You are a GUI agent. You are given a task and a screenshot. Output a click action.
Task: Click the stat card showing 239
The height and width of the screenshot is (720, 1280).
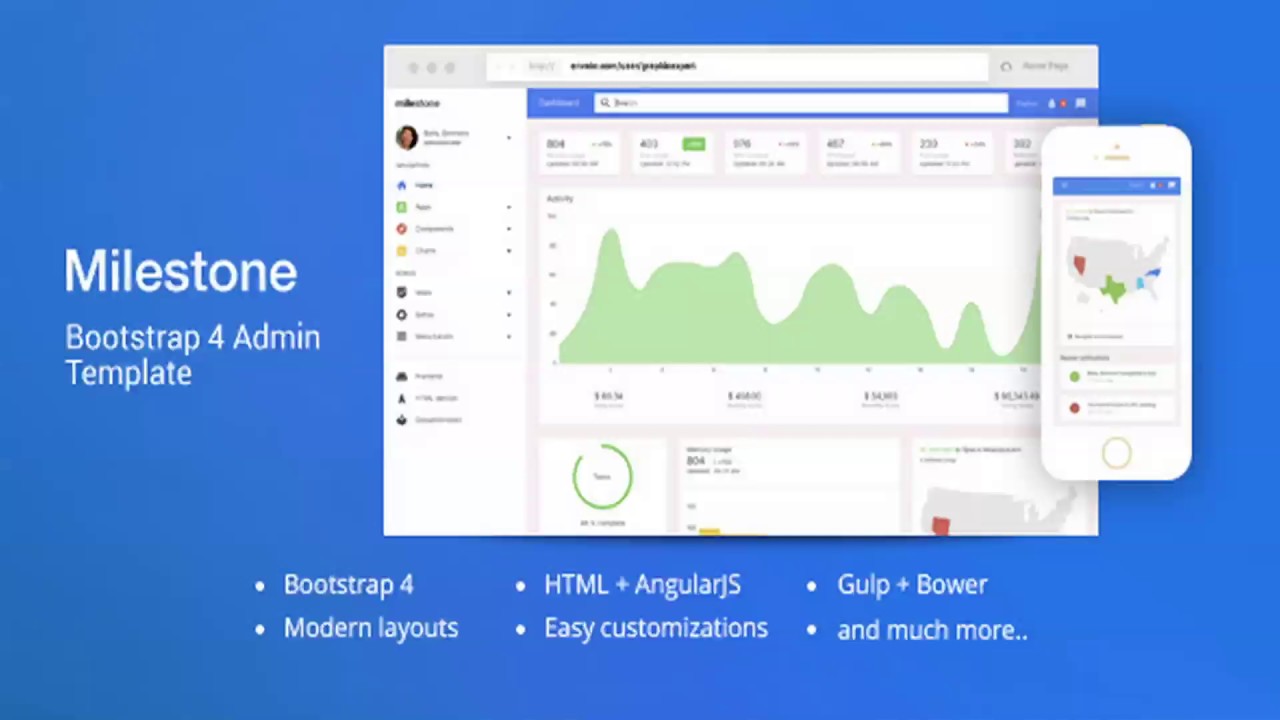click(951, 152)
